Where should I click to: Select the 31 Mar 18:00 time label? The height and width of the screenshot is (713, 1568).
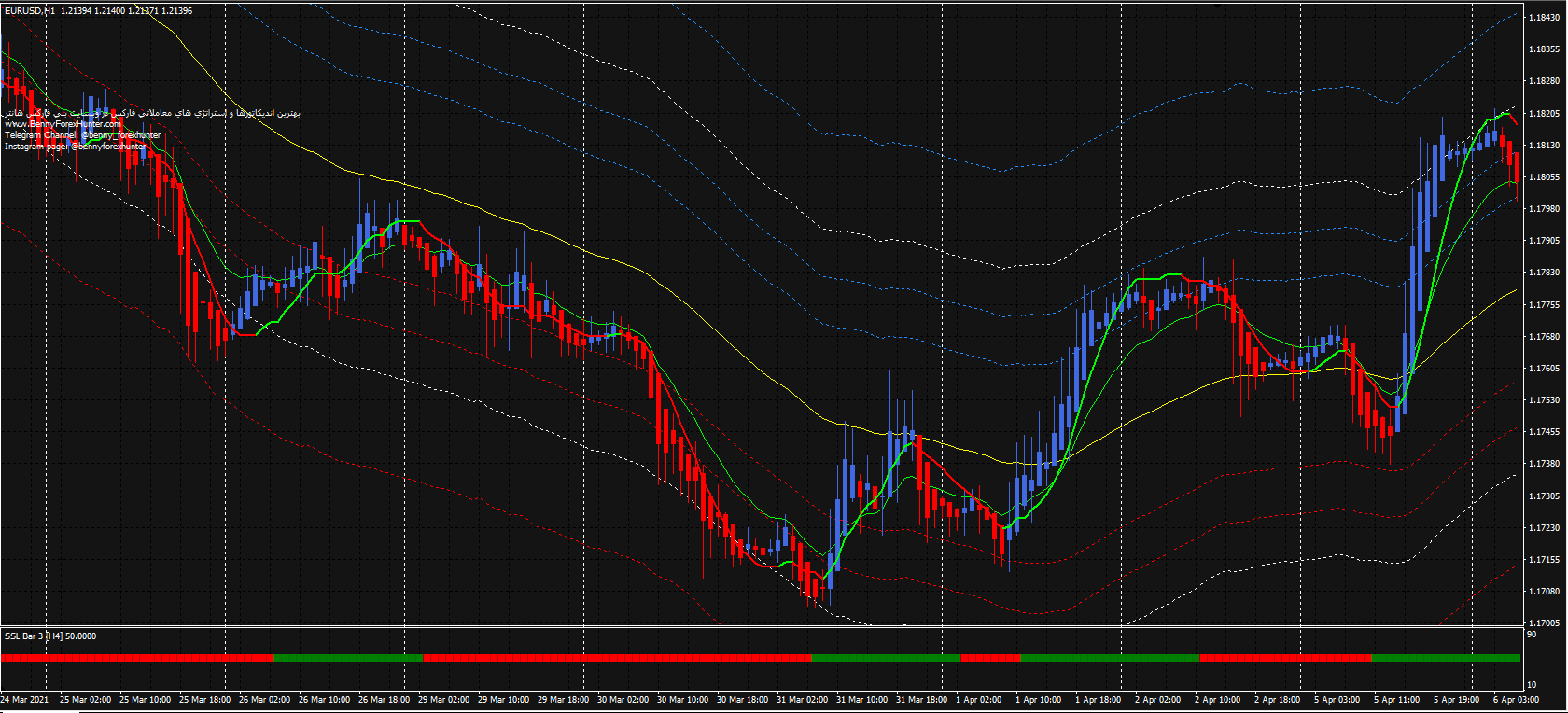pyautogui.click(x=921, y=699)
